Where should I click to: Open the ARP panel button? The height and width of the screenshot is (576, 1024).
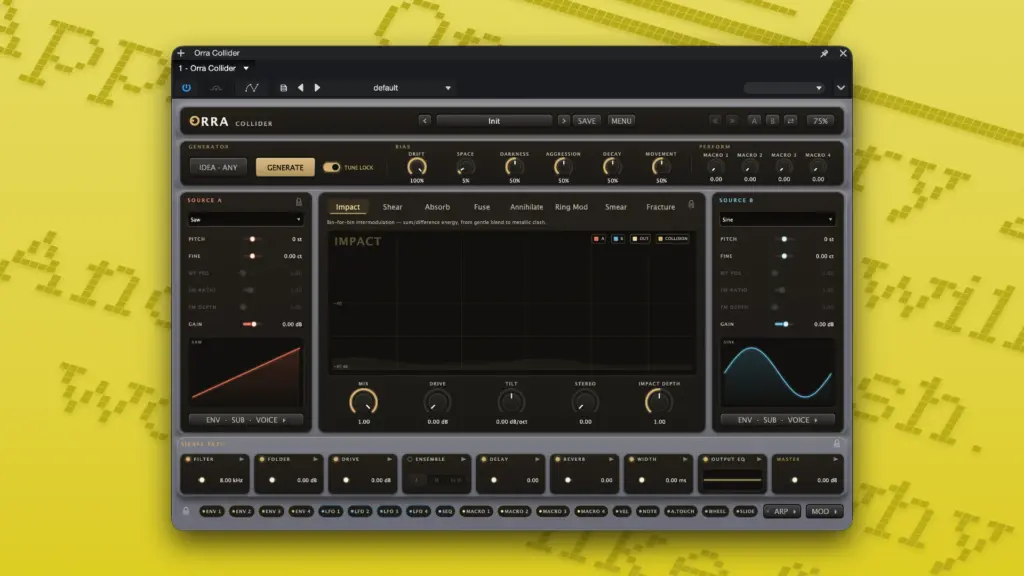(x=782, y=511)
